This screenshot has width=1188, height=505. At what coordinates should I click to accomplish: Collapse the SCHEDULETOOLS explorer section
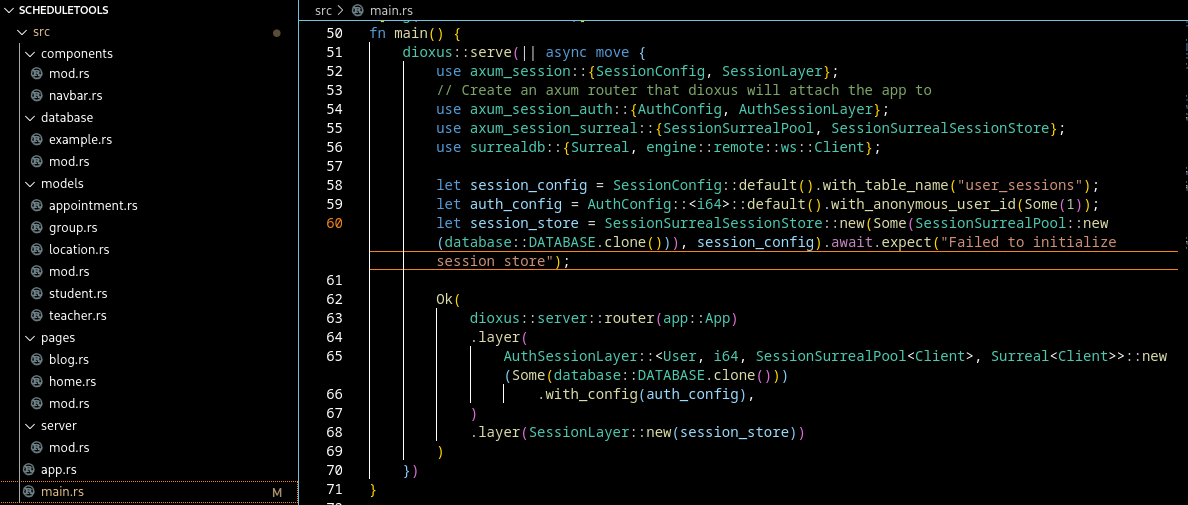[9, 10]
